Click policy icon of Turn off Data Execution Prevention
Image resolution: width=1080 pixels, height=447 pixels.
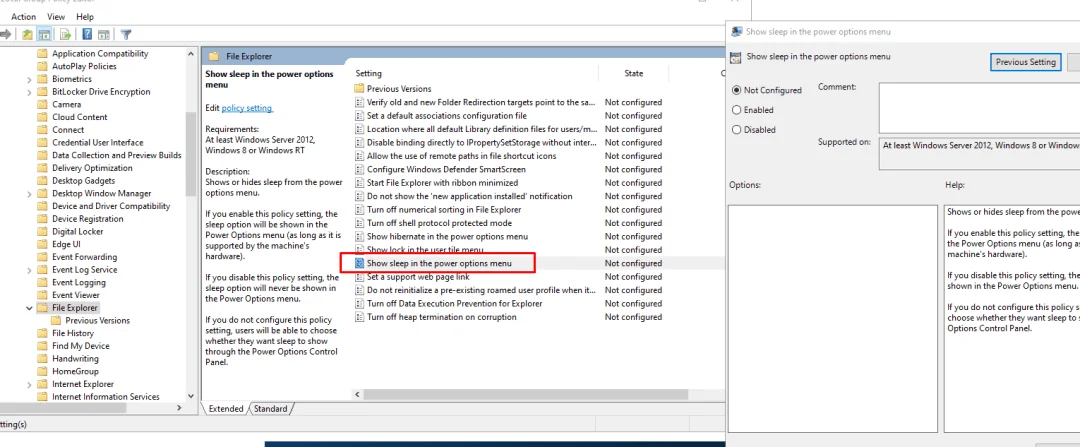pyautogui.click(x=359, y=304)
